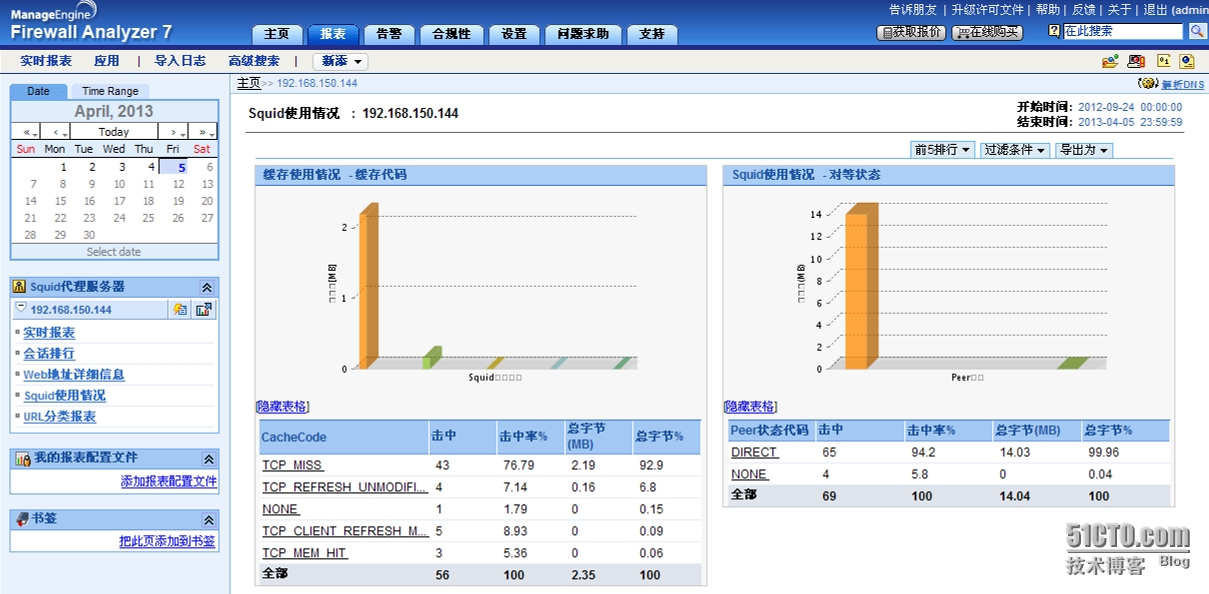Go to next month in calendar
Image resolution: width=1209 pixels, height=594 pixels.
tap(173, 132)
